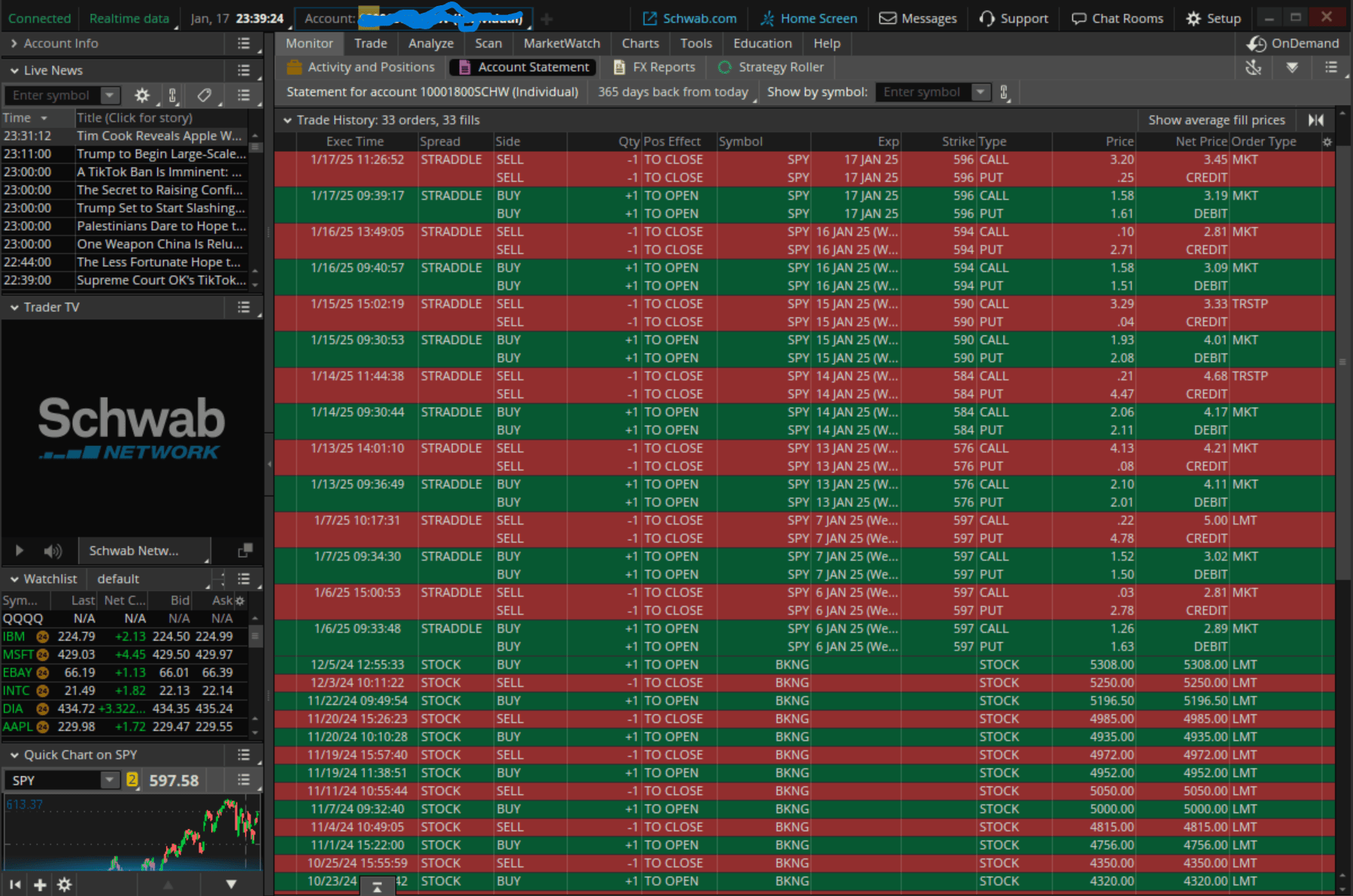The width and height of the screenshot is (1353, 896).
Task: Collapse the Trade History section
Action: tap(287, 120)
